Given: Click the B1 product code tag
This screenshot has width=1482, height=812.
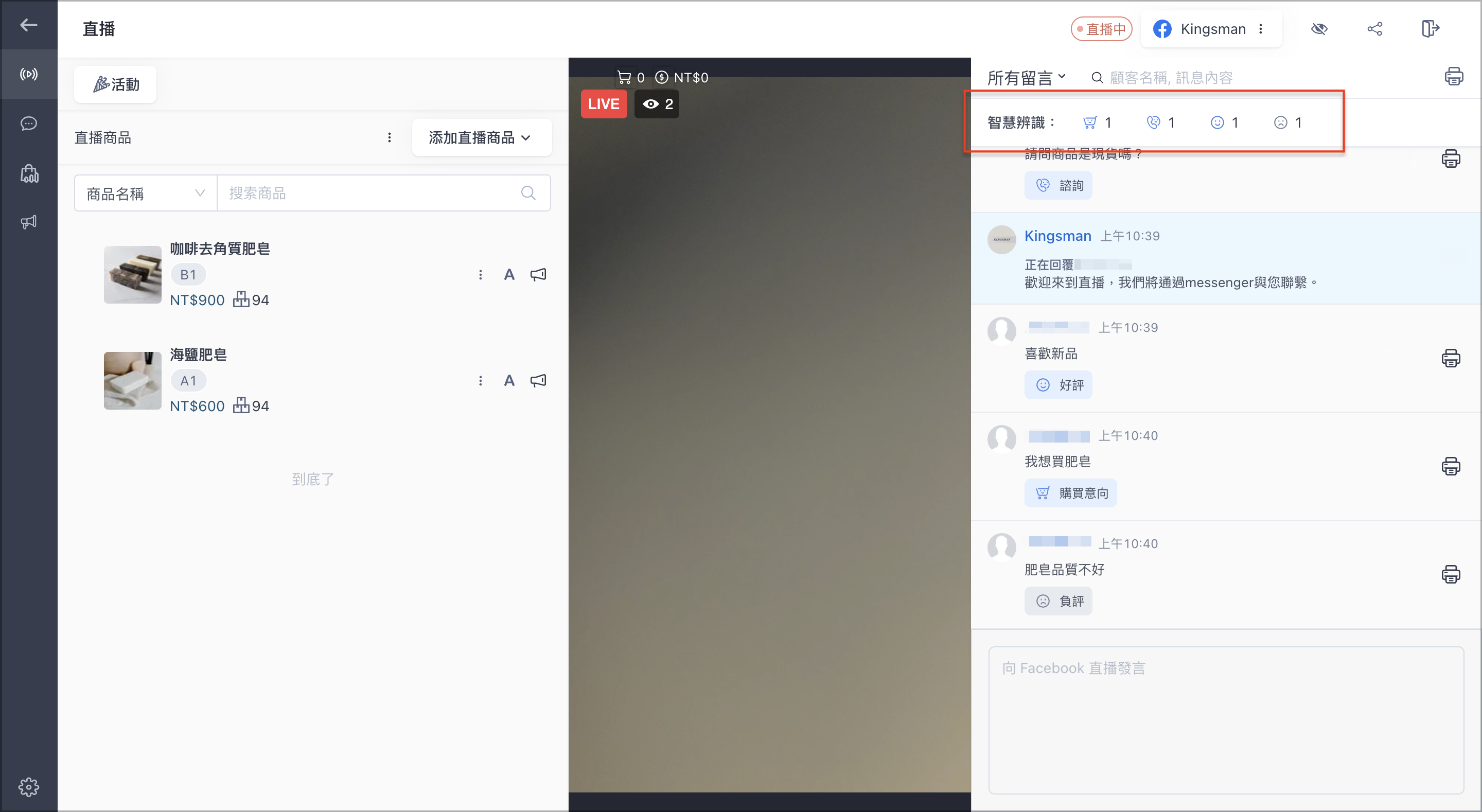Looking at the screenshot, I should pos(188,275).
